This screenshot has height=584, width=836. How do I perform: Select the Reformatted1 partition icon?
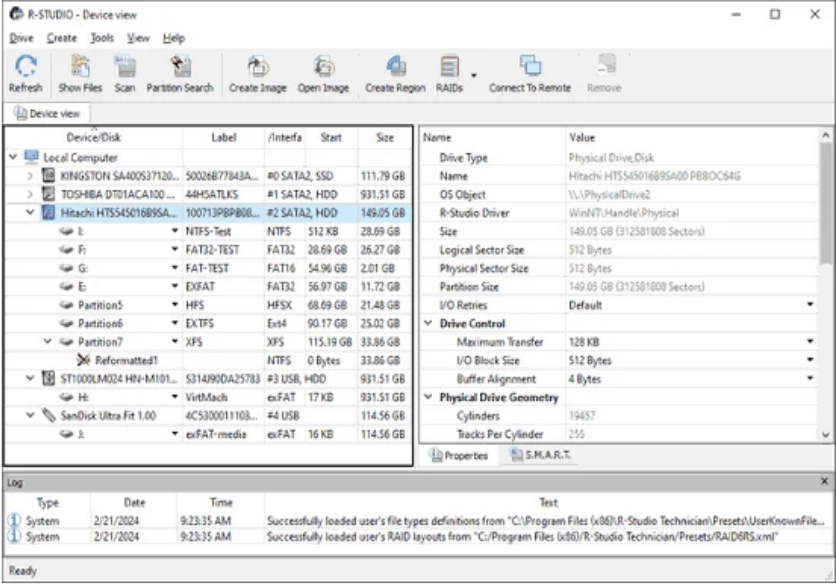pos(83,361)
